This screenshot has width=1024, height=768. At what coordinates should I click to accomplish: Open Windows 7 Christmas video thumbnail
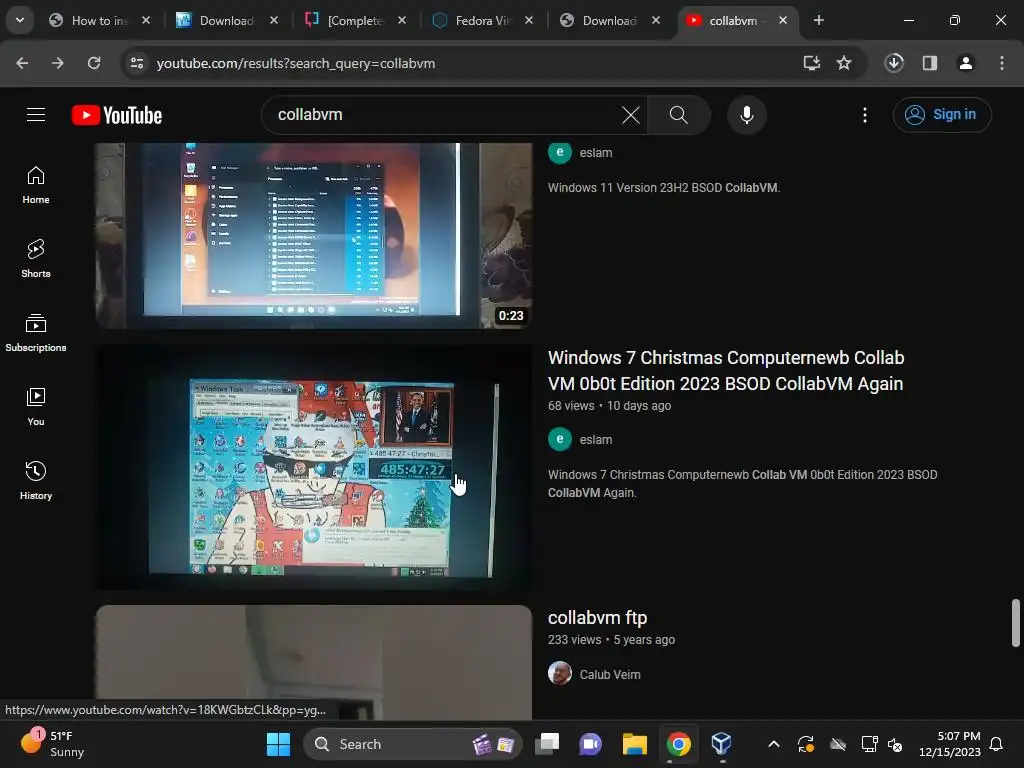313,468
